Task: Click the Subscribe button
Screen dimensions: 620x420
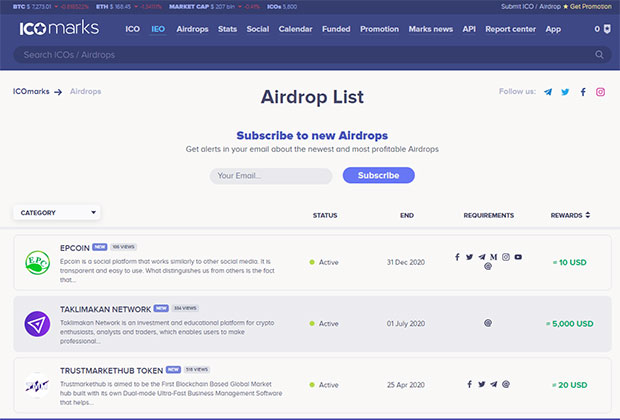Action: [378, 175]
